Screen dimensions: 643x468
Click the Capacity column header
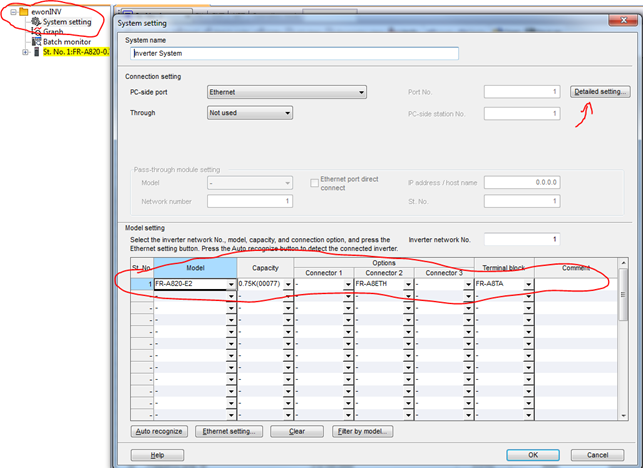coord(265,268)
